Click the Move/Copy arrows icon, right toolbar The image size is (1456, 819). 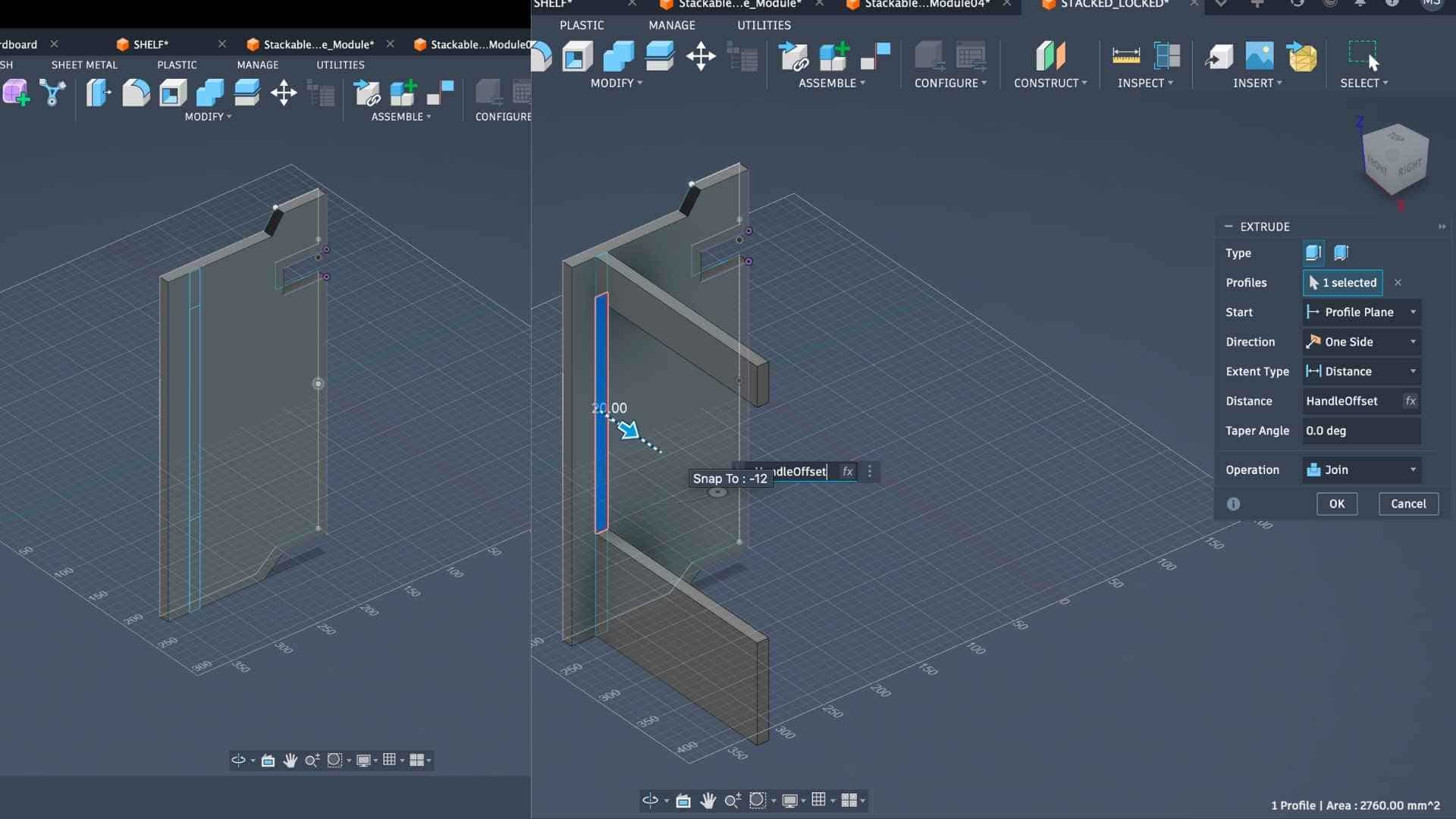pyautogui.click(x=701, y=56)
